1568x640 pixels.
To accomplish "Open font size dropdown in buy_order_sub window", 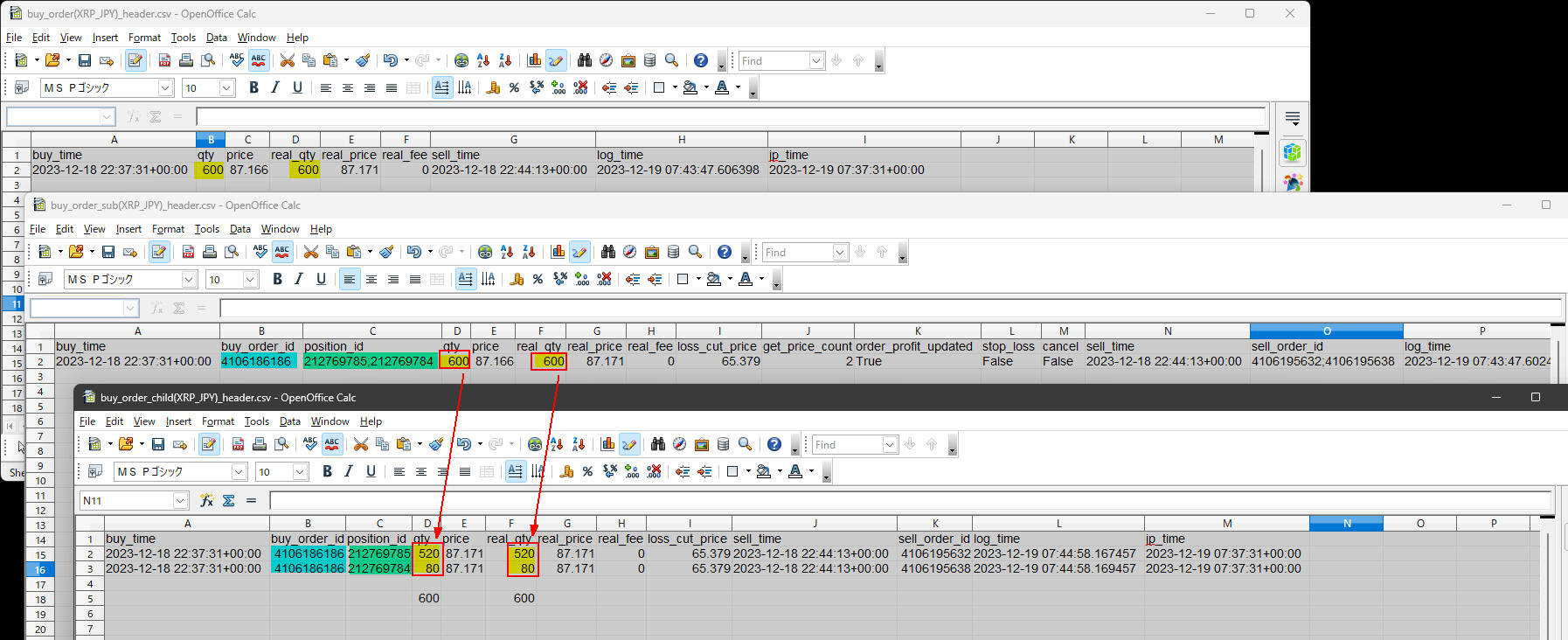I will (250, 279).
